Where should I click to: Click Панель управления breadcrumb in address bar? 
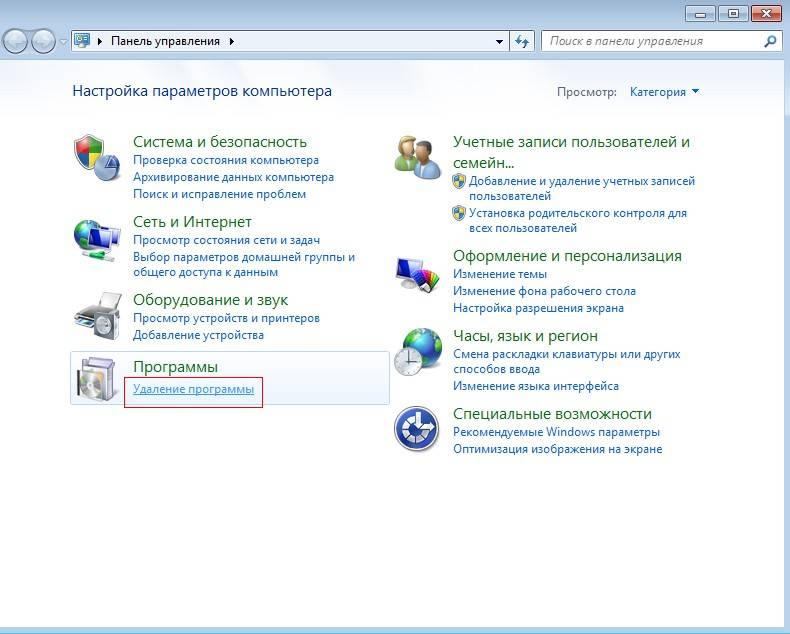coord(165,41)
